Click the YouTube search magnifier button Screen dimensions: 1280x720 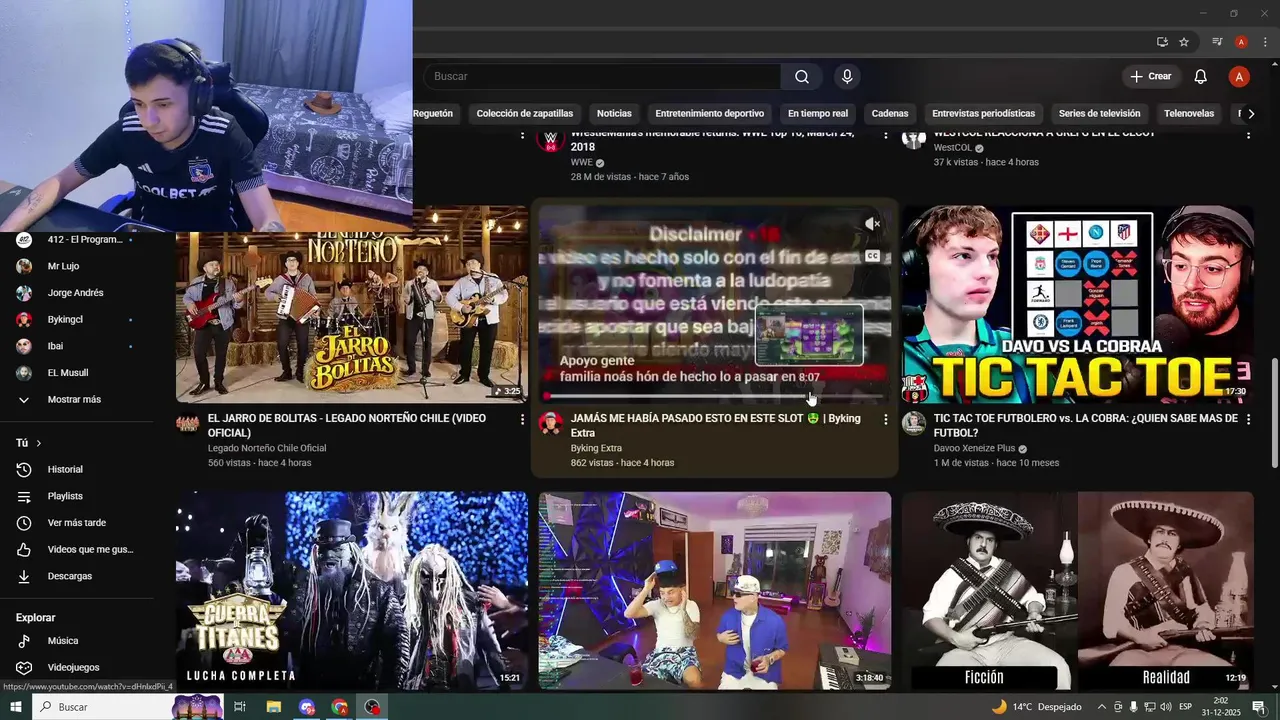tap(802, 77)
